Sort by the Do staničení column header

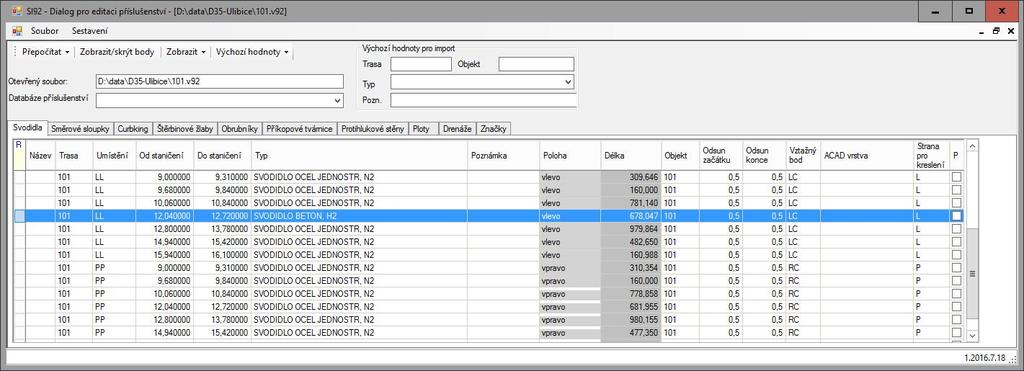point(222,156)
